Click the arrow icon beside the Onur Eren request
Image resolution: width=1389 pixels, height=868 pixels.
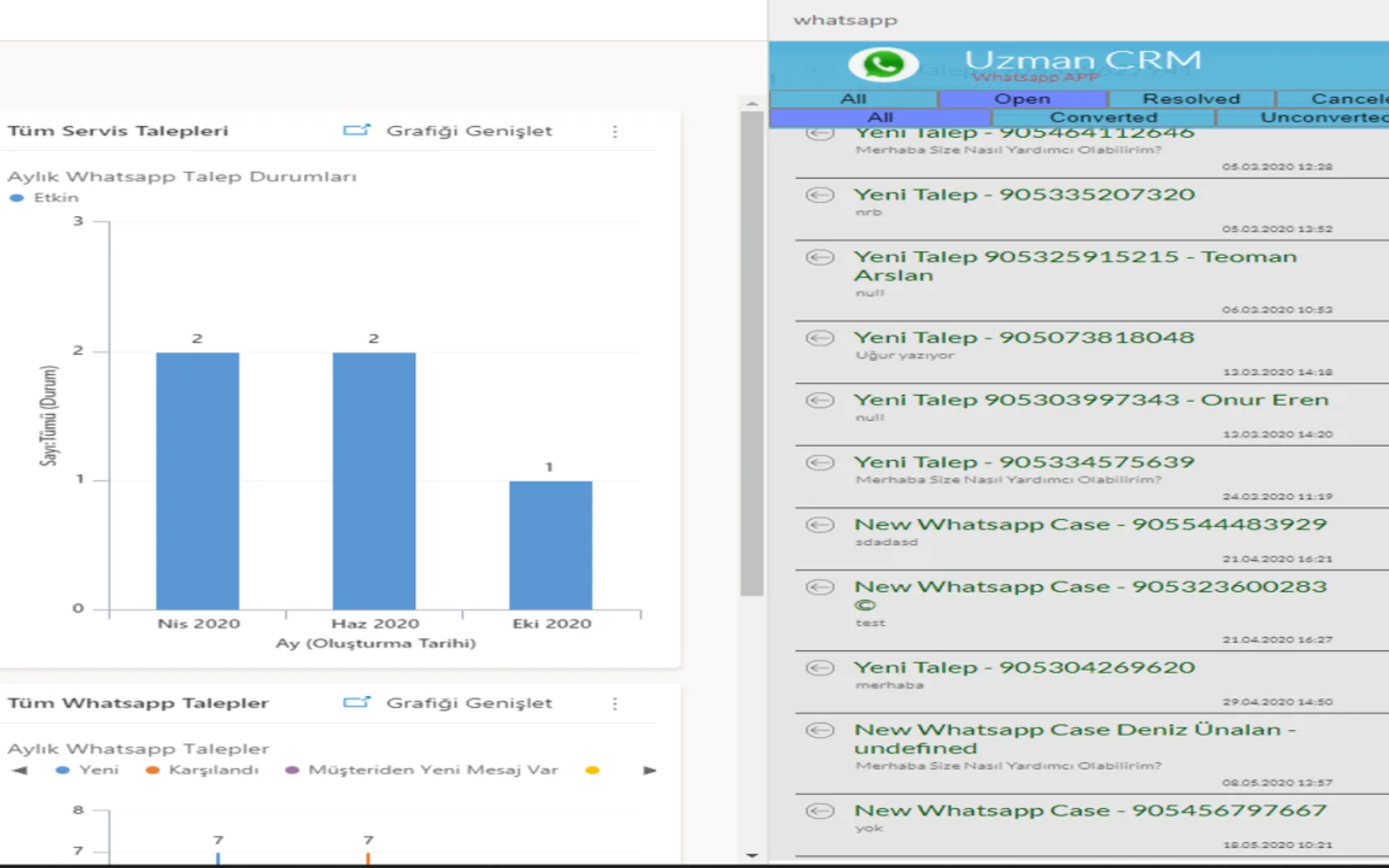820,401
